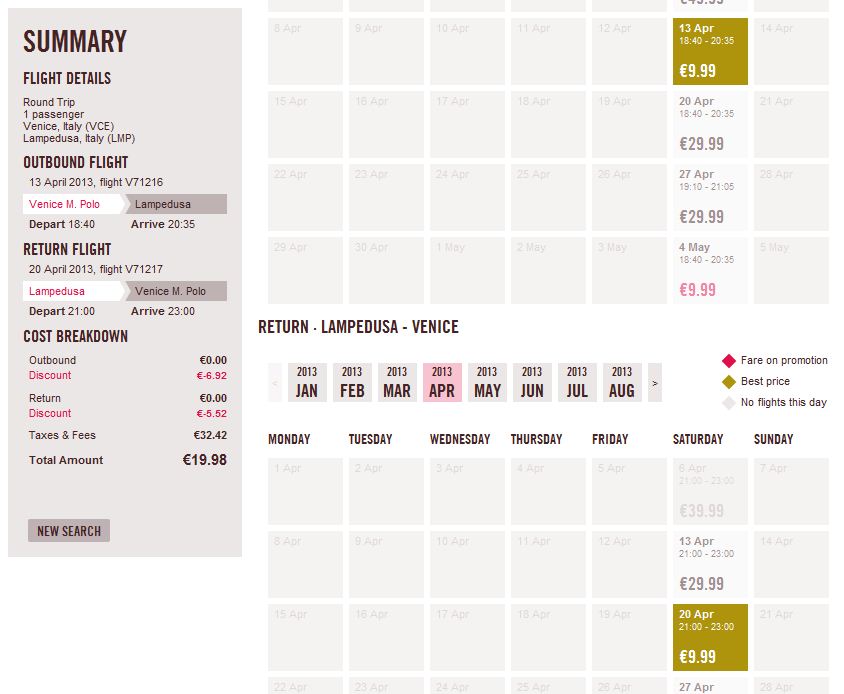This screenshot has width=844, height=694.
Task: Choose return 13 Apr flight at €29.99
Action: click(710, 565)
